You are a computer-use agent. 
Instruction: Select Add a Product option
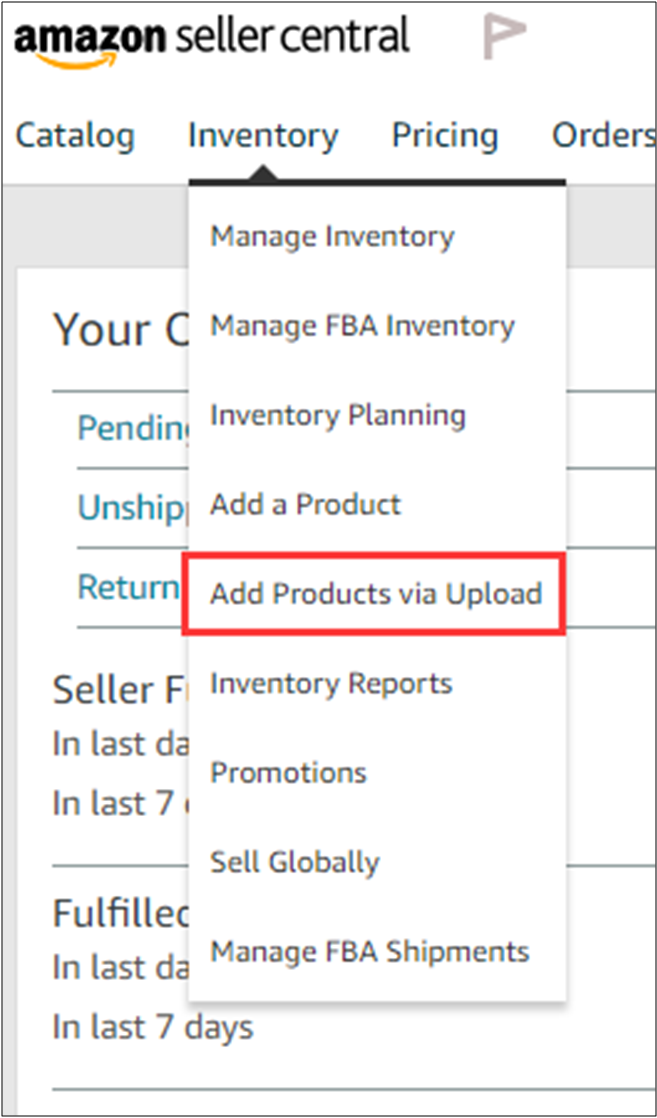[305, 504]
